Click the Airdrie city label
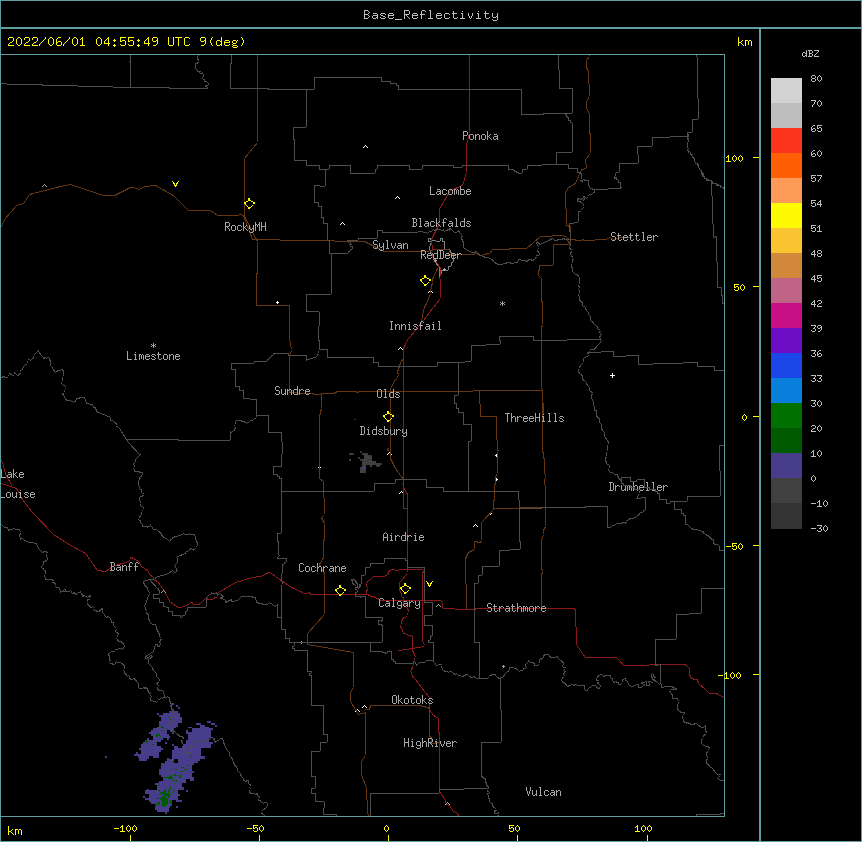The height and width of the screenshot is (842, 862). (403, 537)
